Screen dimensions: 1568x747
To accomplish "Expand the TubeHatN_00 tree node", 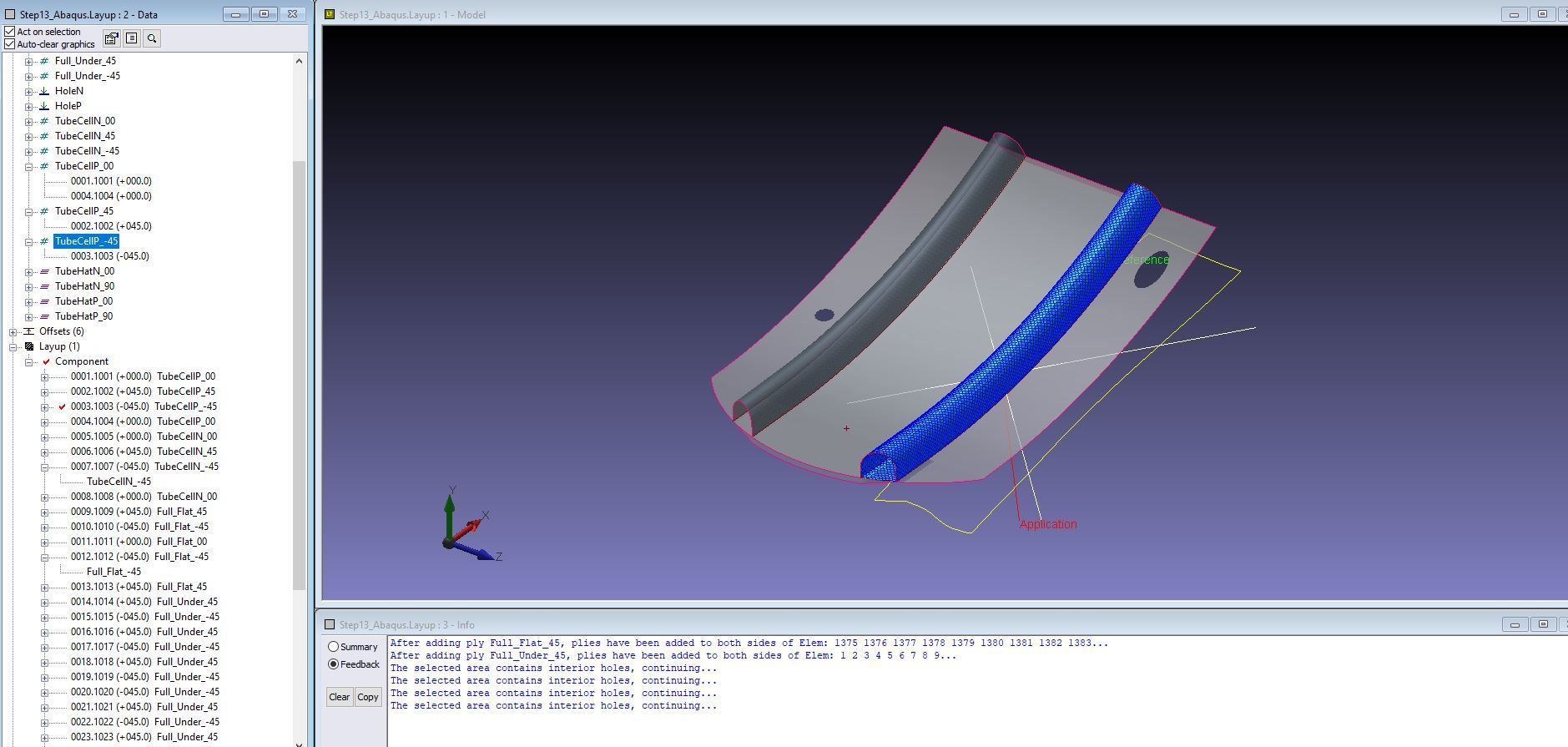I will click(28, 271).
